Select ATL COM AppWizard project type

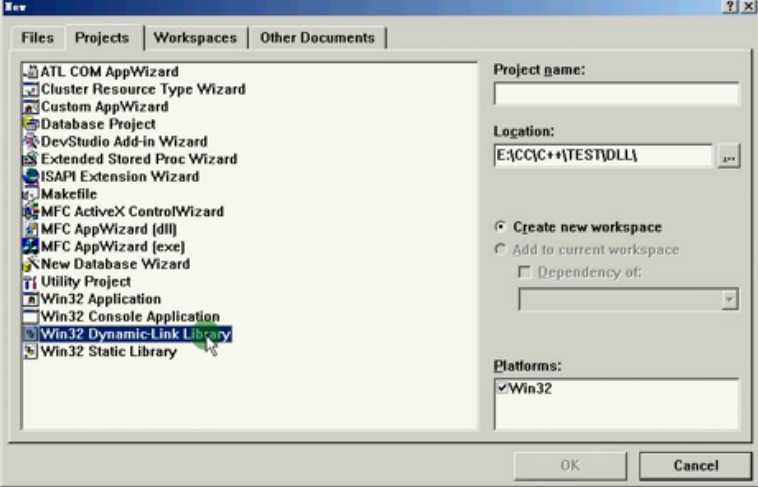pyautogui.click(x=110, y=72)
